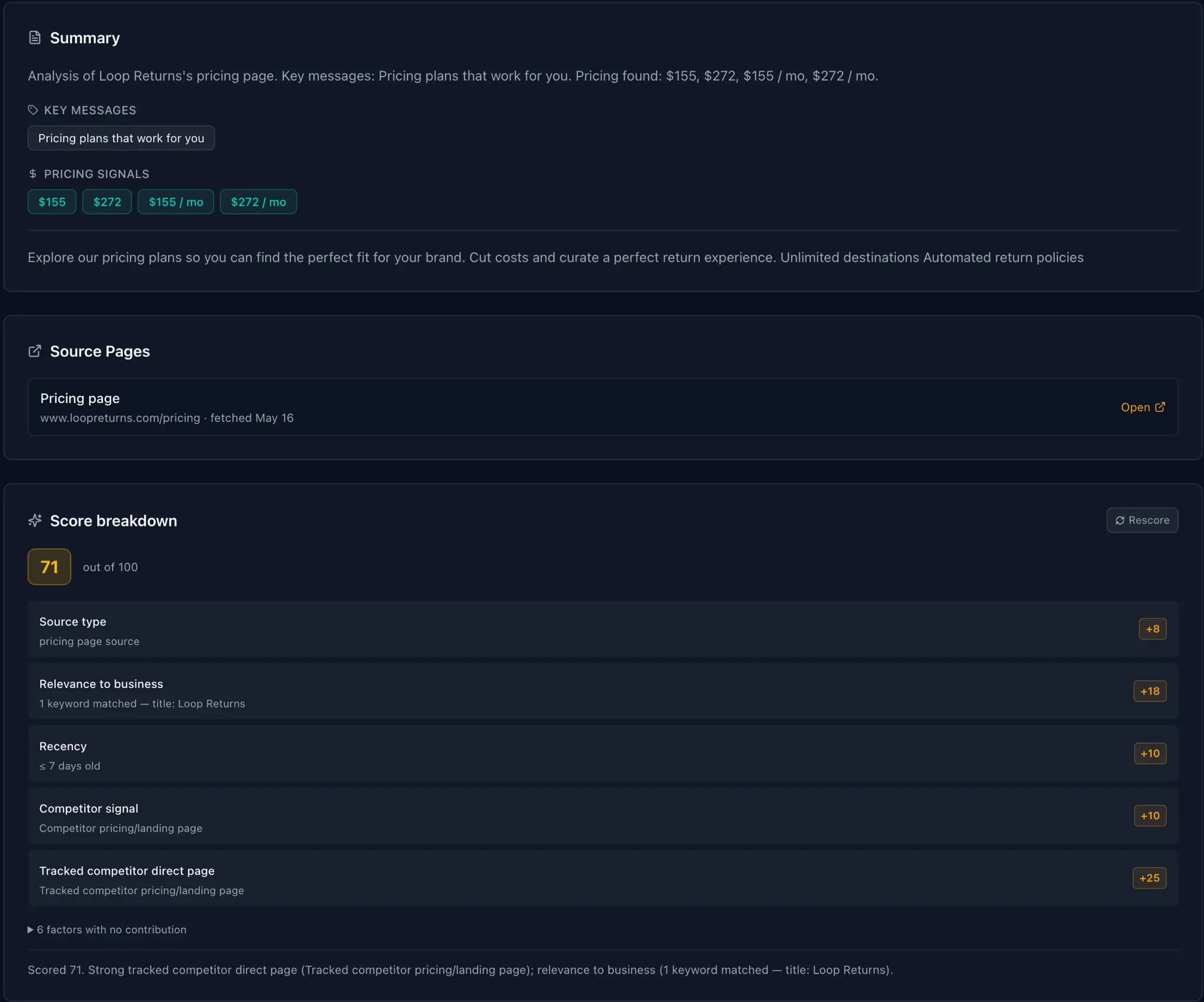The image size is (1204, 1002).
Task: Click the 71 score badge
Action: click(x=49, y=567)
